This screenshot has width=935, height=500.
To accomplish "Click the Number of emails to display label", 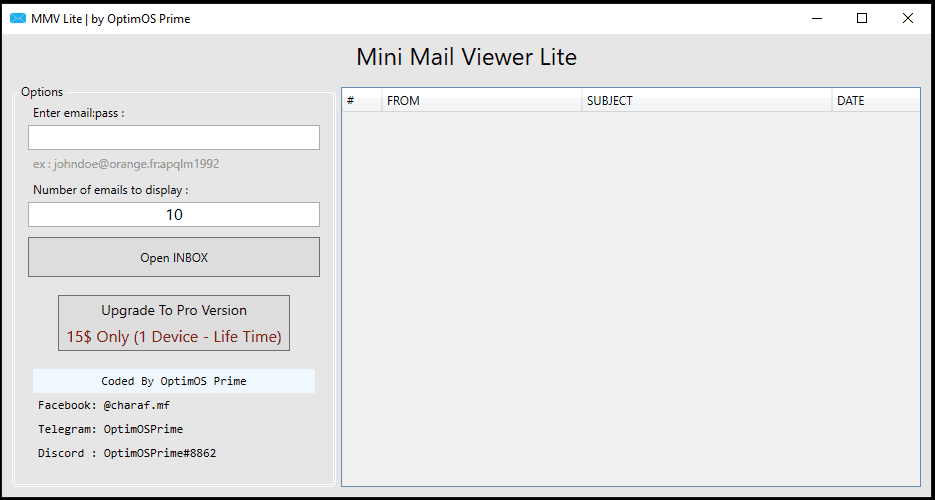I will 111,190.
